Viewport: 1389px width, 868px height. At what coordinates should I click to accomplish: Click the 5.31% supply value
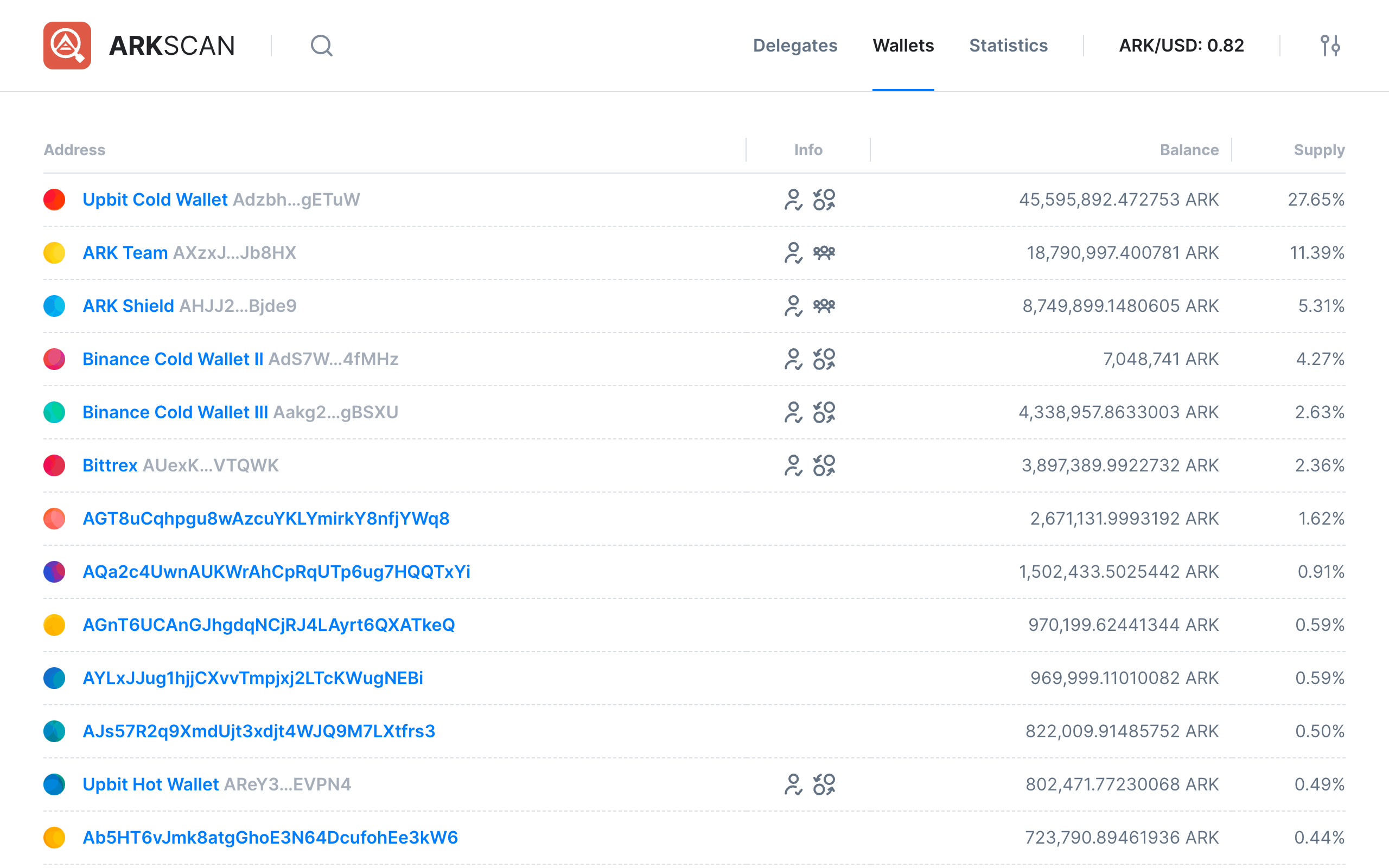point(1321,306)
